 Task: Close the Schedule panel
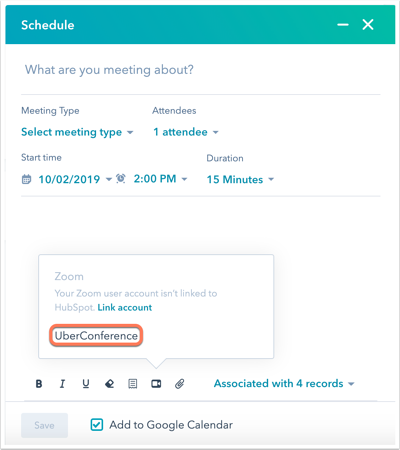point(368,25)
